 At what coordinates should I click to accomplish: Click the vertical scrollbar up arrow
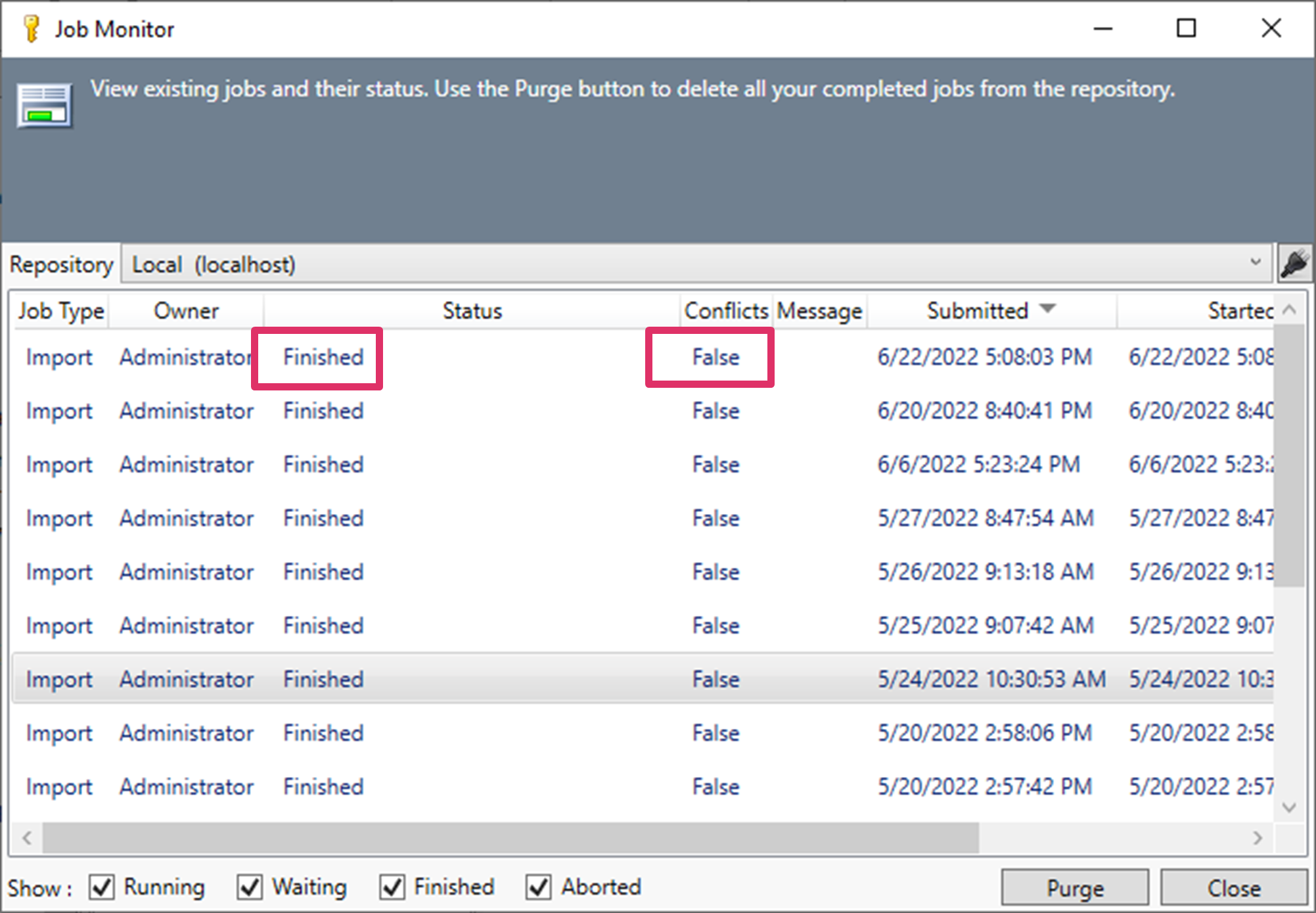point(1289,310)
